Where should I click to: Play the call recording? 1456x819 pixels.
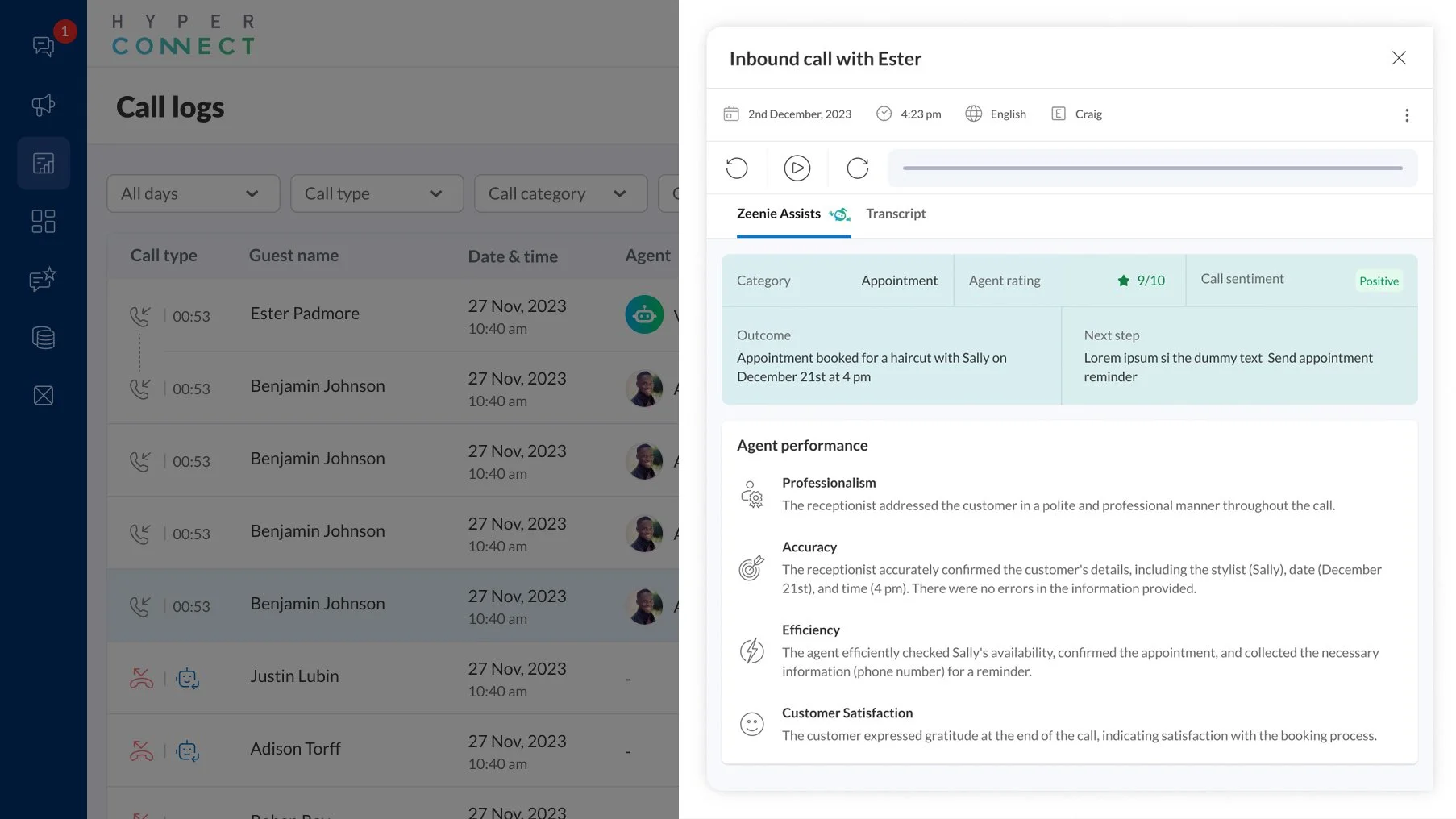click(x=797, y=168)
